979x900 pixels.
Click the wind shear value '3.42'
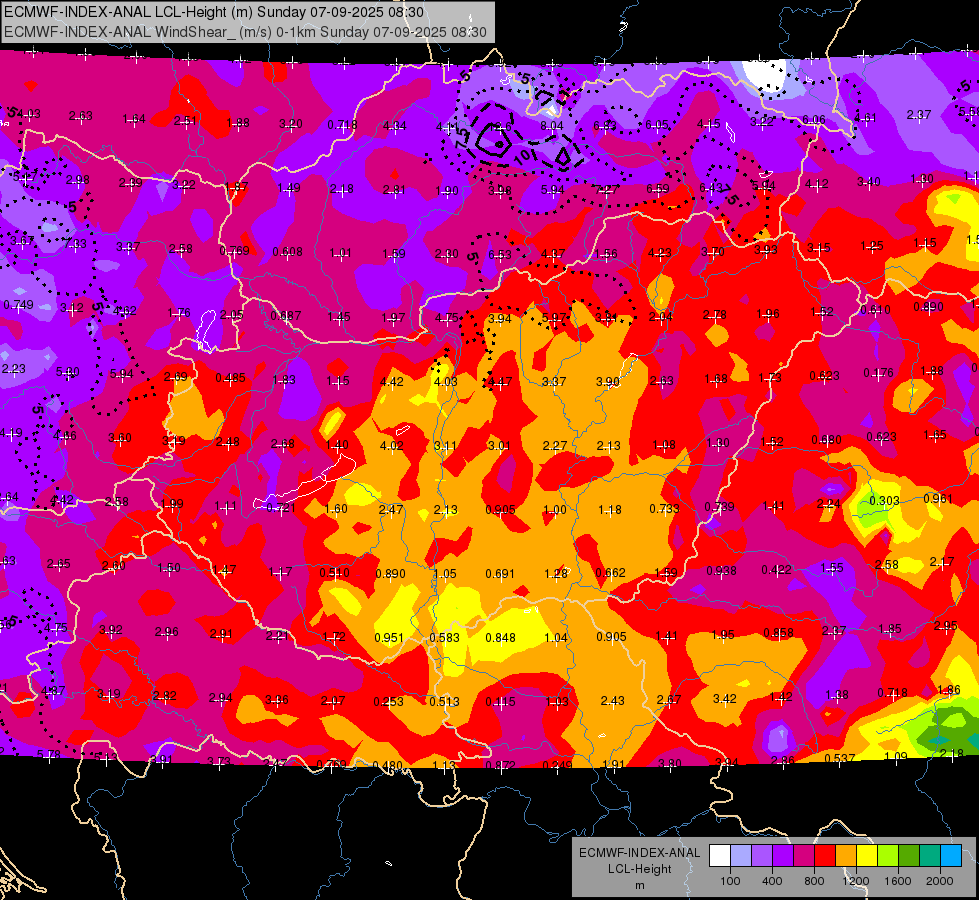724,698
